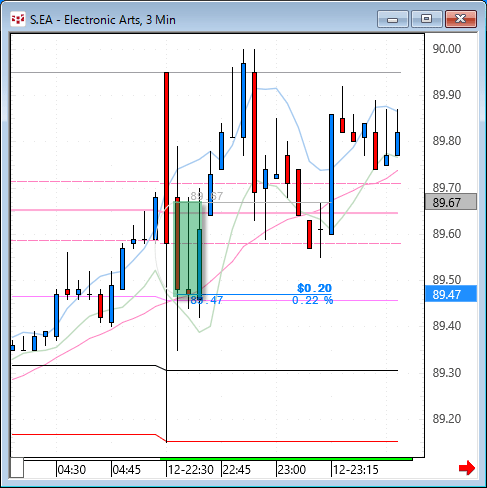Click the 89.20 price axis label

click(x=447, y=418)
